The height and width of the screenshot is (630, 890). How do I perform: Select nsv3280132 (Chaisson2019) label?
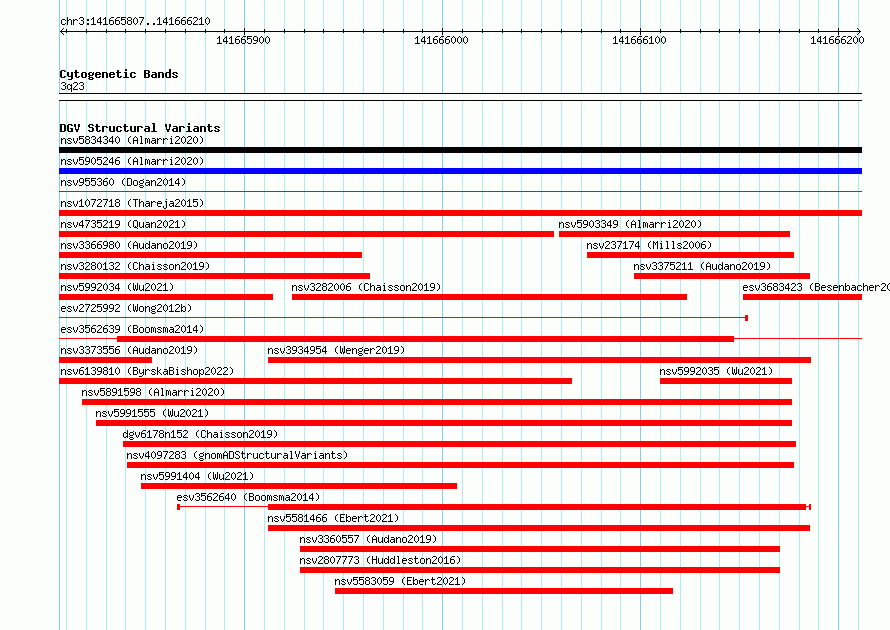(135, 266)
